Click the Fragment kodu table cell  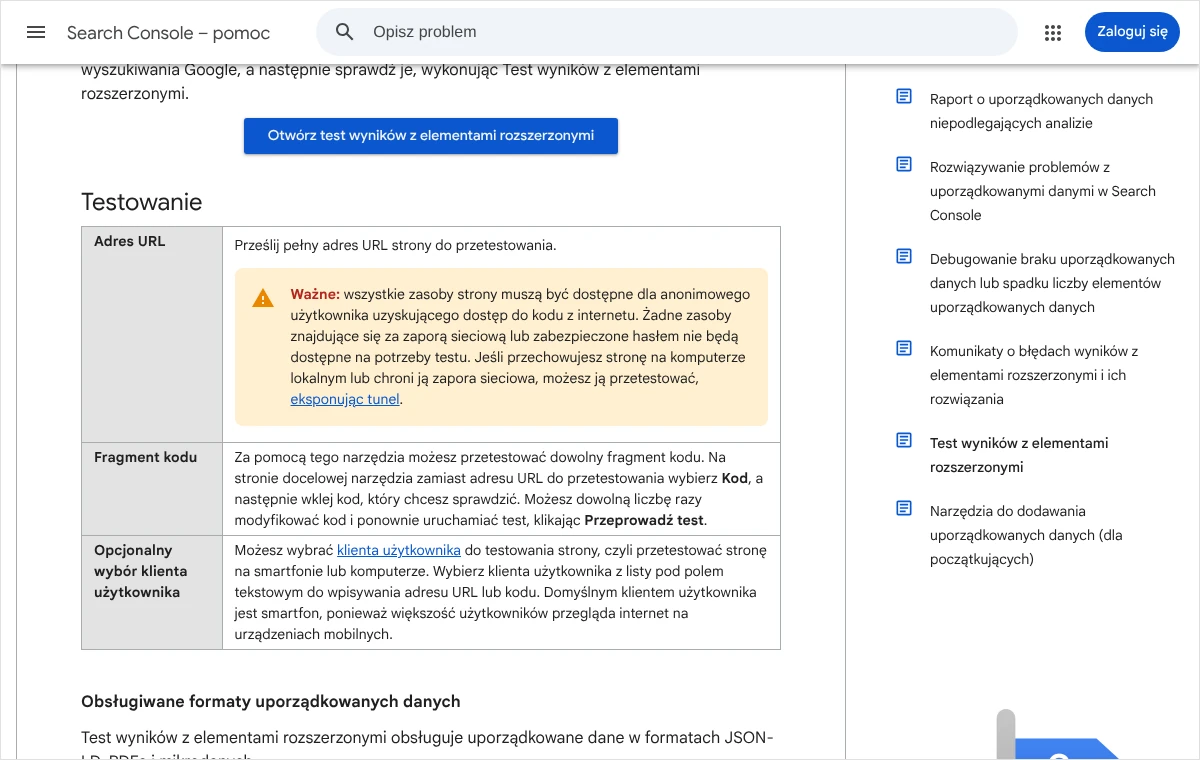click(x=152, y=489)
